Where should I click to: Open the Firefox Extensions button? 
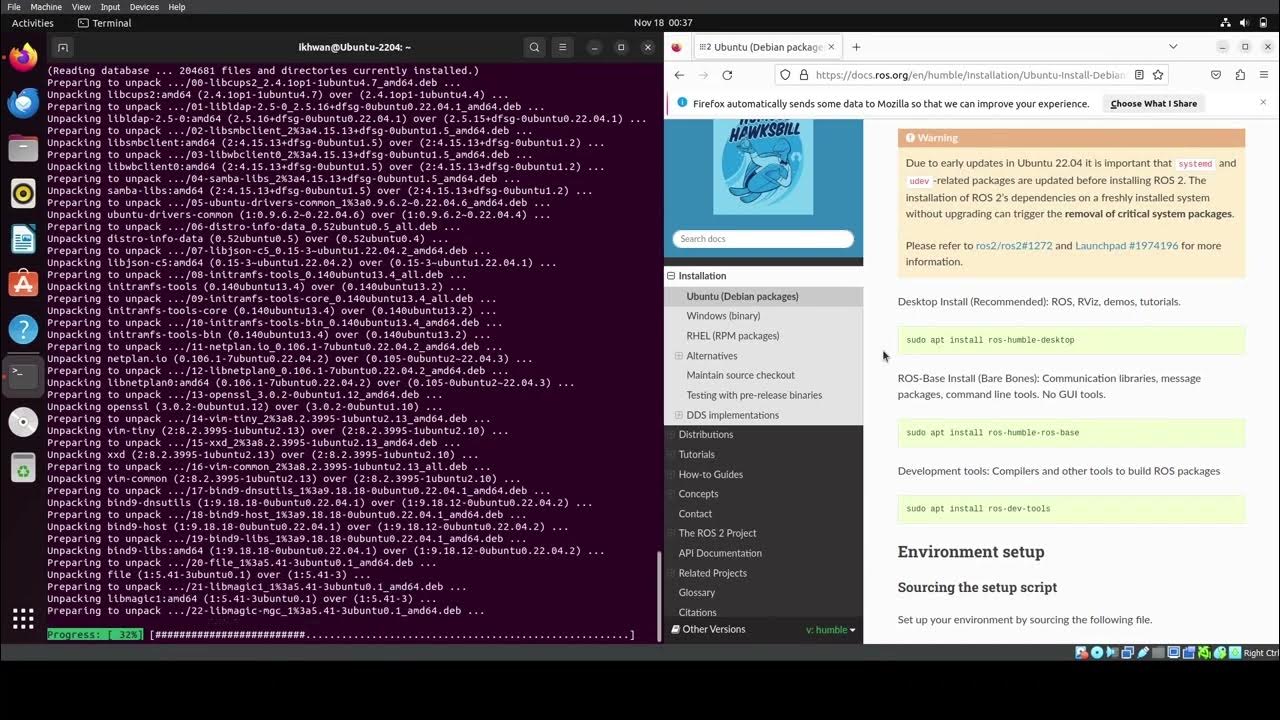(x=1240, y=75)
